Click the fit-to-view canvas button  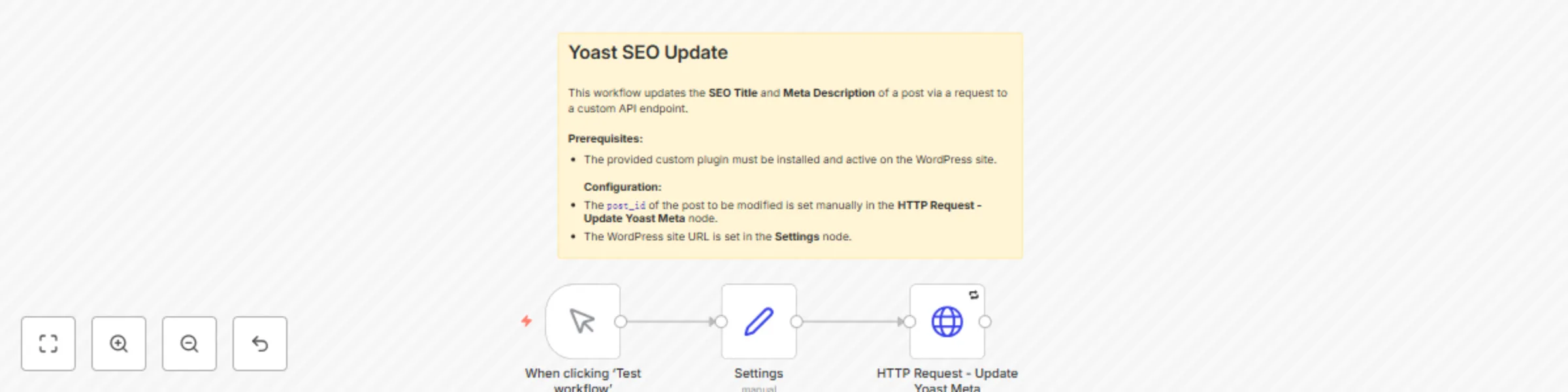tap(48, 344)
